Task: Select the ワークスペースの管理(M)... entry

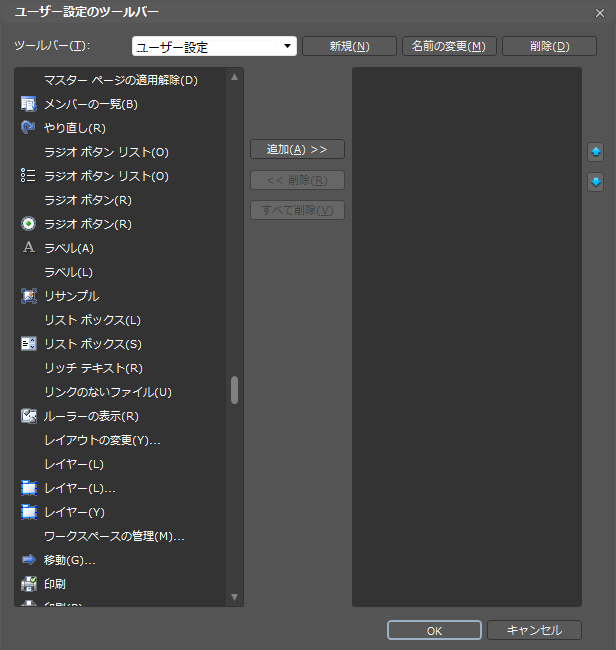Action: [x=121, y=536]
